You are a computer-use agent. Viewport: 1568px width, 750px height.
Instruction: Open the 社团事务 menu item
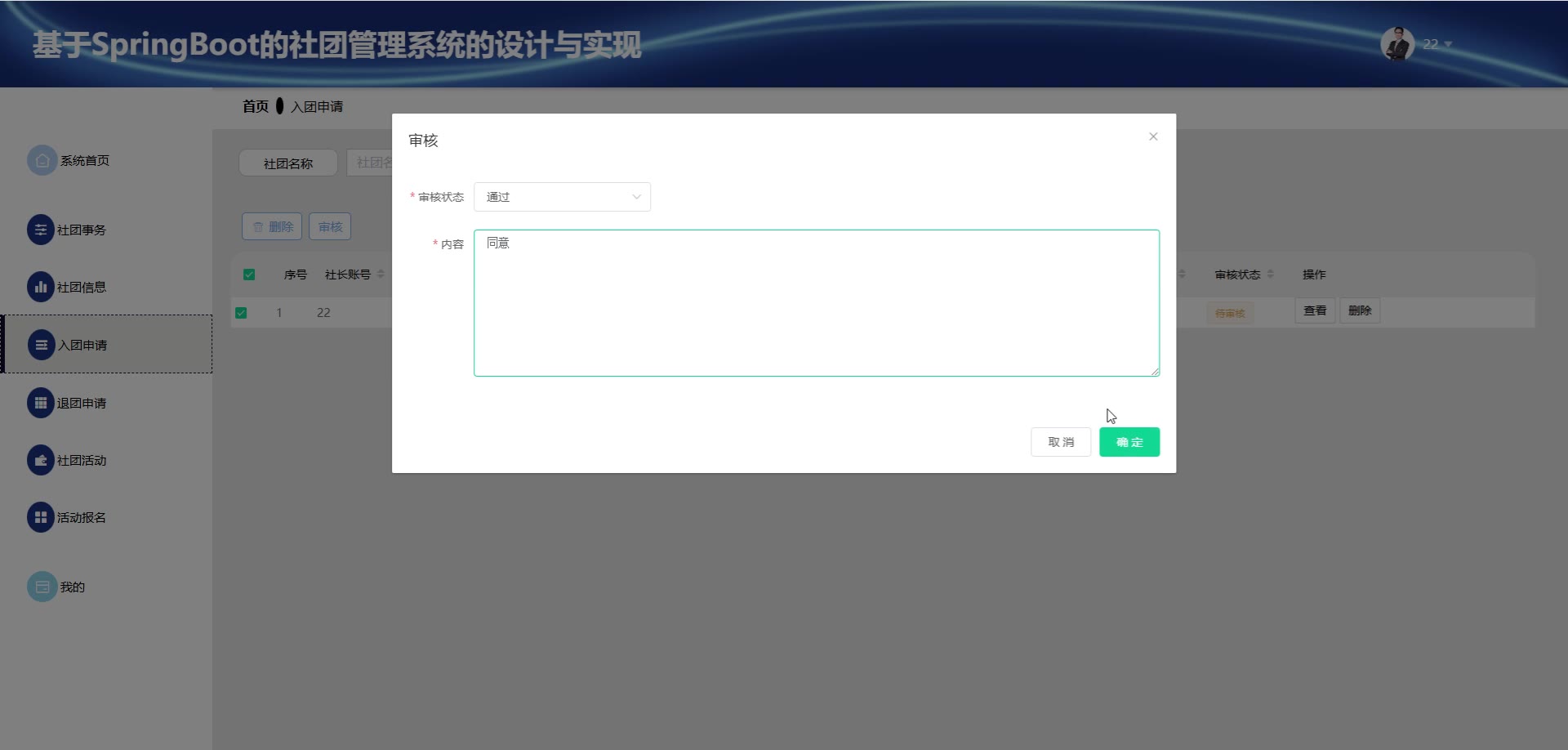coord(82,230)
